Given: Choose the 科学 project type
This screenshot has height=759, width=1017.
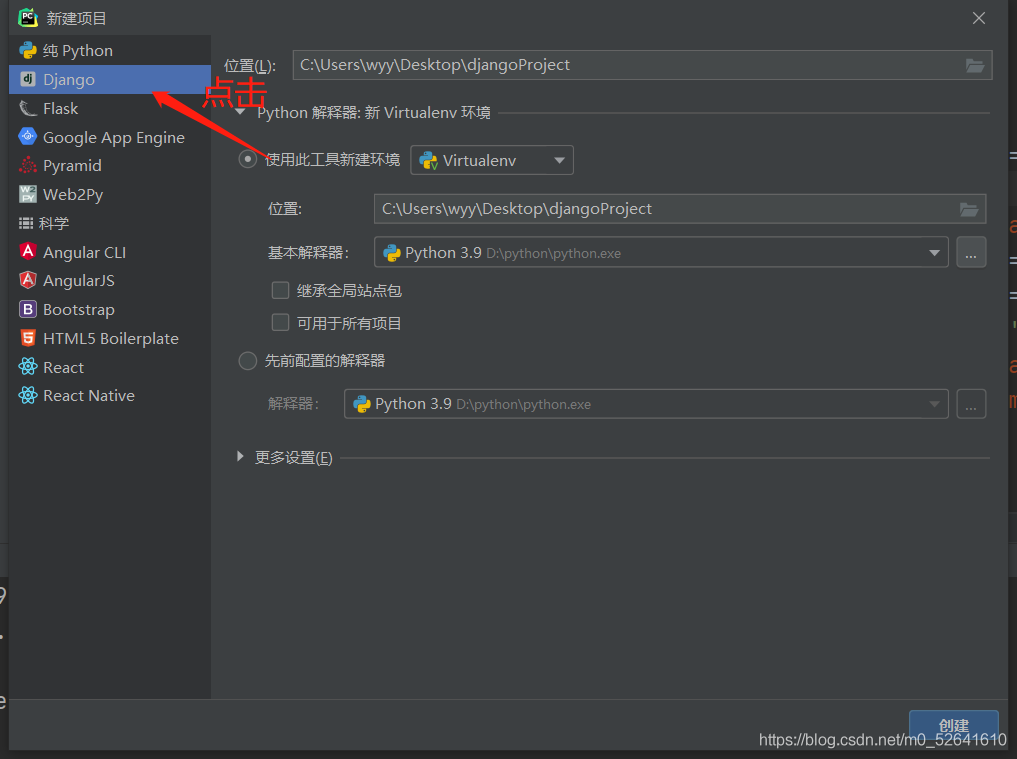Looking at the screenshot, I should 110,223.
